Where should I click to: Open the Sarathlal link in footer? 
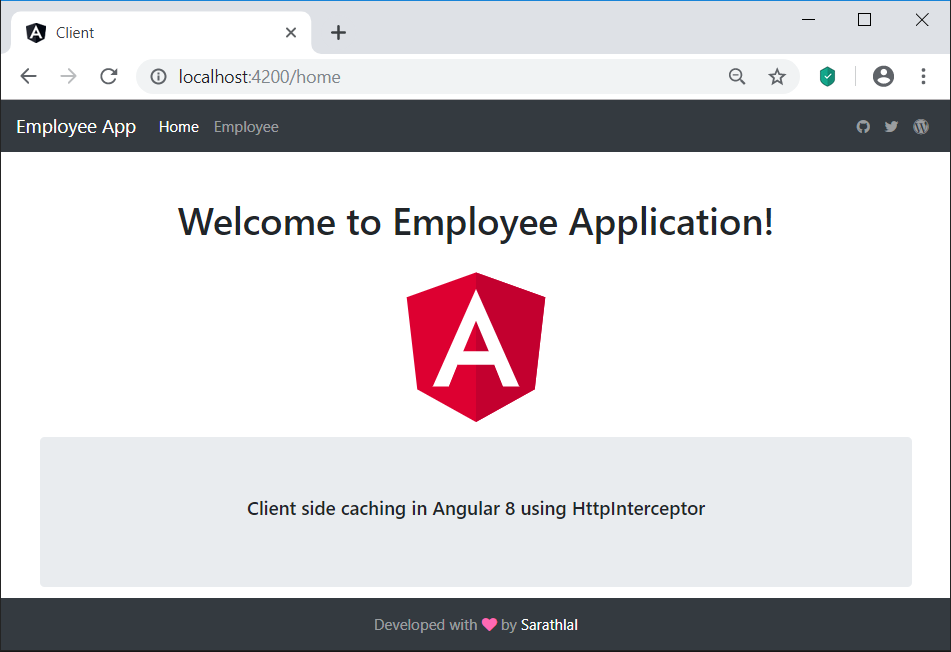(x=549, y=625)
